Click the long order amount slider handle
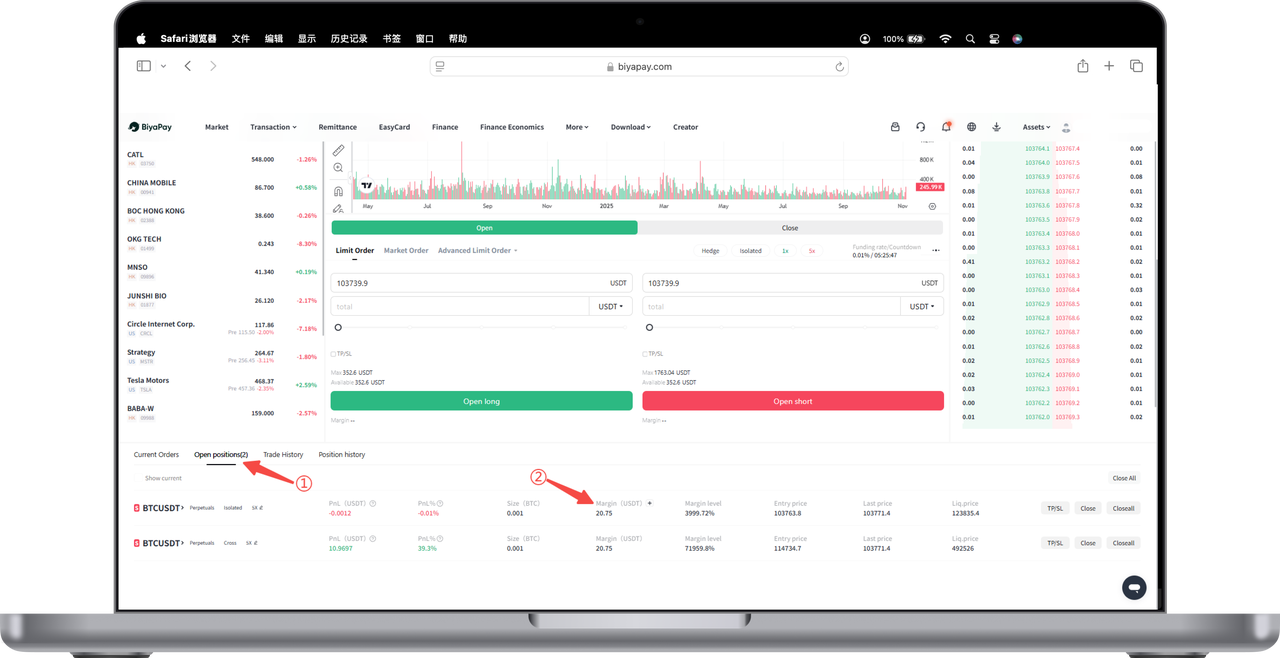The image size is (1280, 658). coord(338,327)
